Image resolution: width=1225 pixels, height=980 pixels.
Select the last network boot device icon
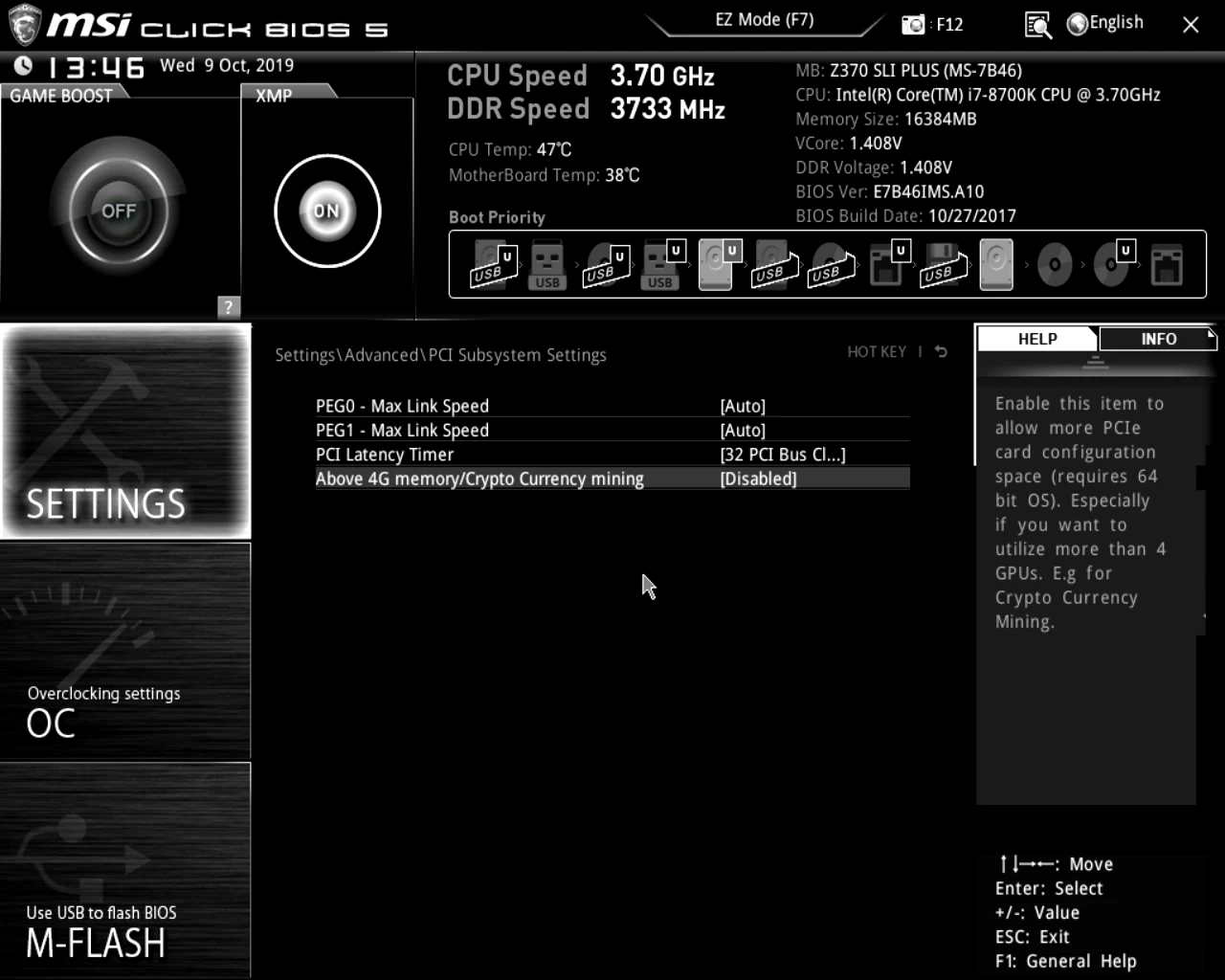pos(1167,265)
